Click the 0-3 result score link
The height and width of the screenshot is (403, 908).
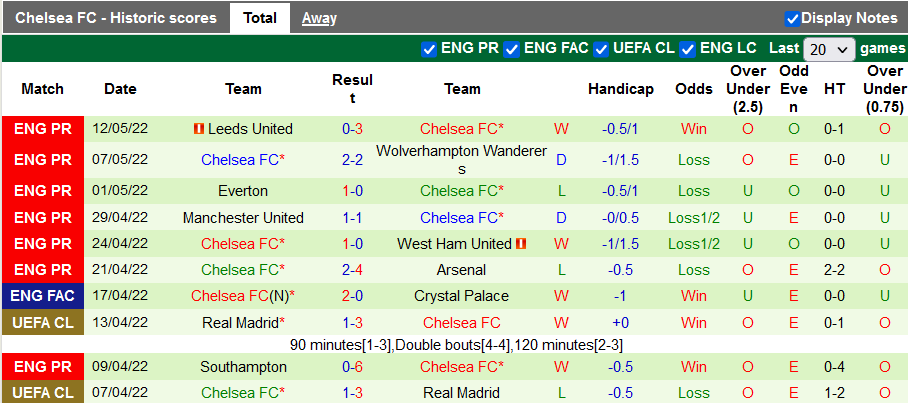click(x=352, y=129)
